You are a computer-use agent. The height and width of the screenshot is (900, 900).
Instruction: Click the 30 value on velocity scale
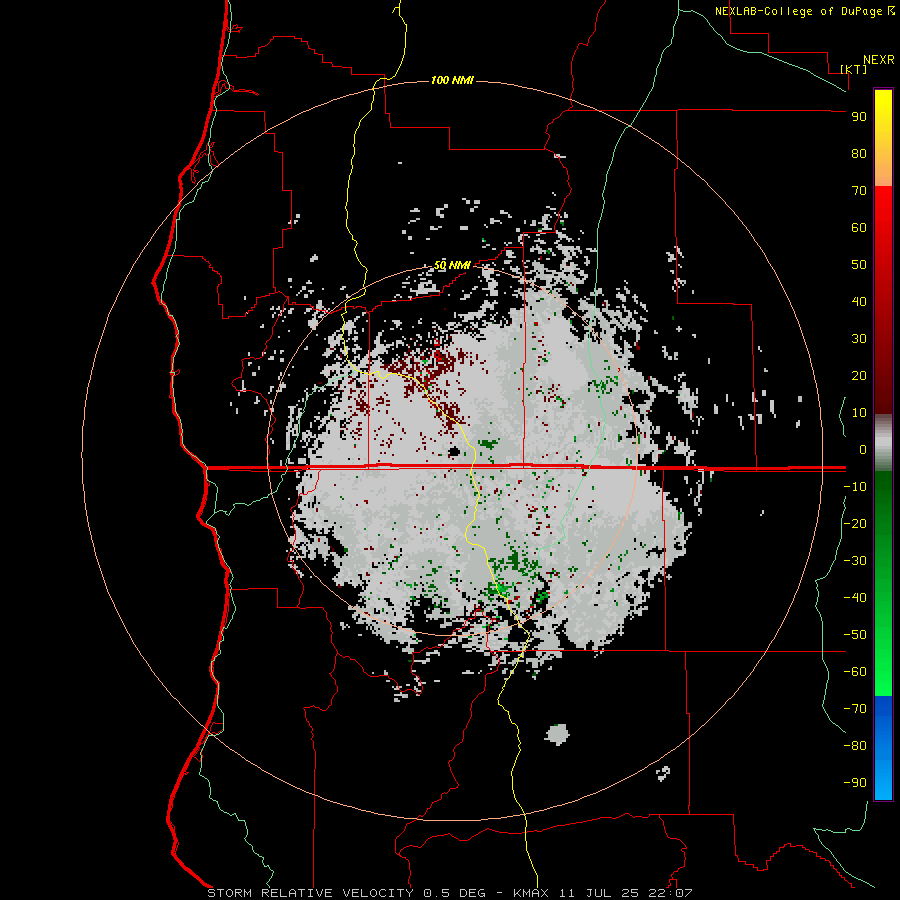coord(859,339)
